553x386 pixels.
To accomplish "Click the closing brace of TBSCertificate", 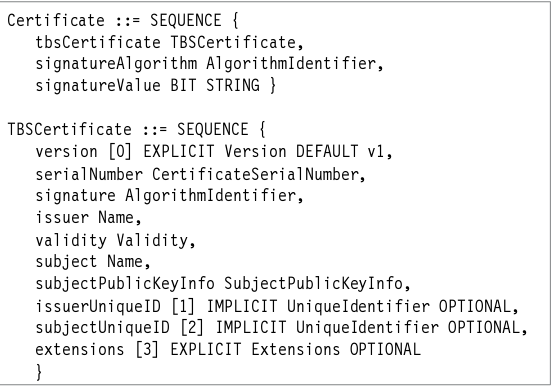I will (x=39, y=372).
